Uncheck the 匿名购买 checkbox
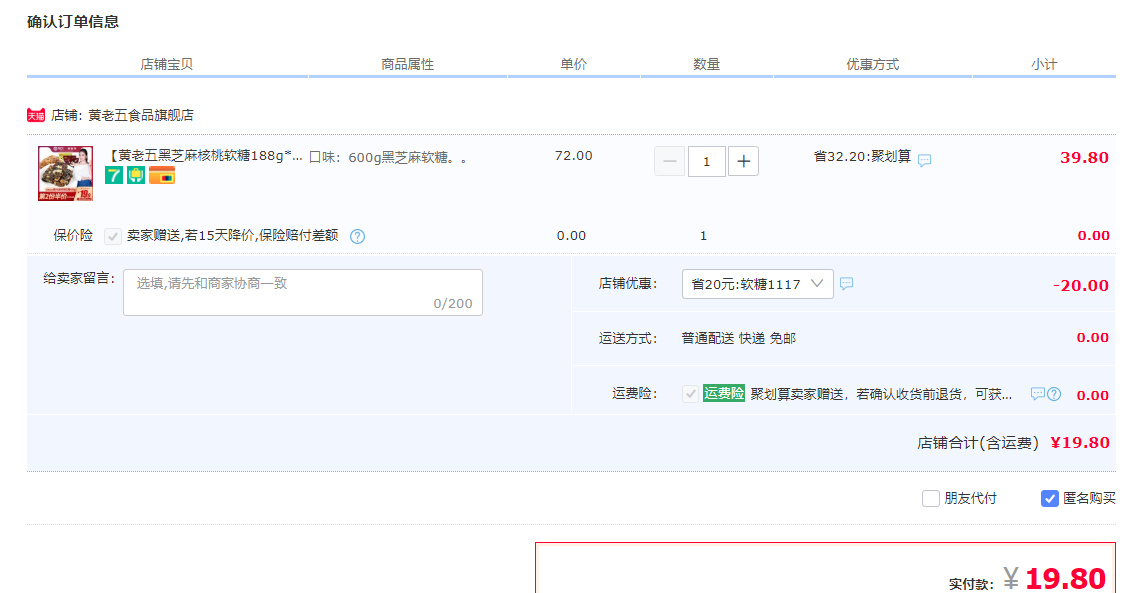Screen dimensions: 1123x593 [x=1049, y=498]
